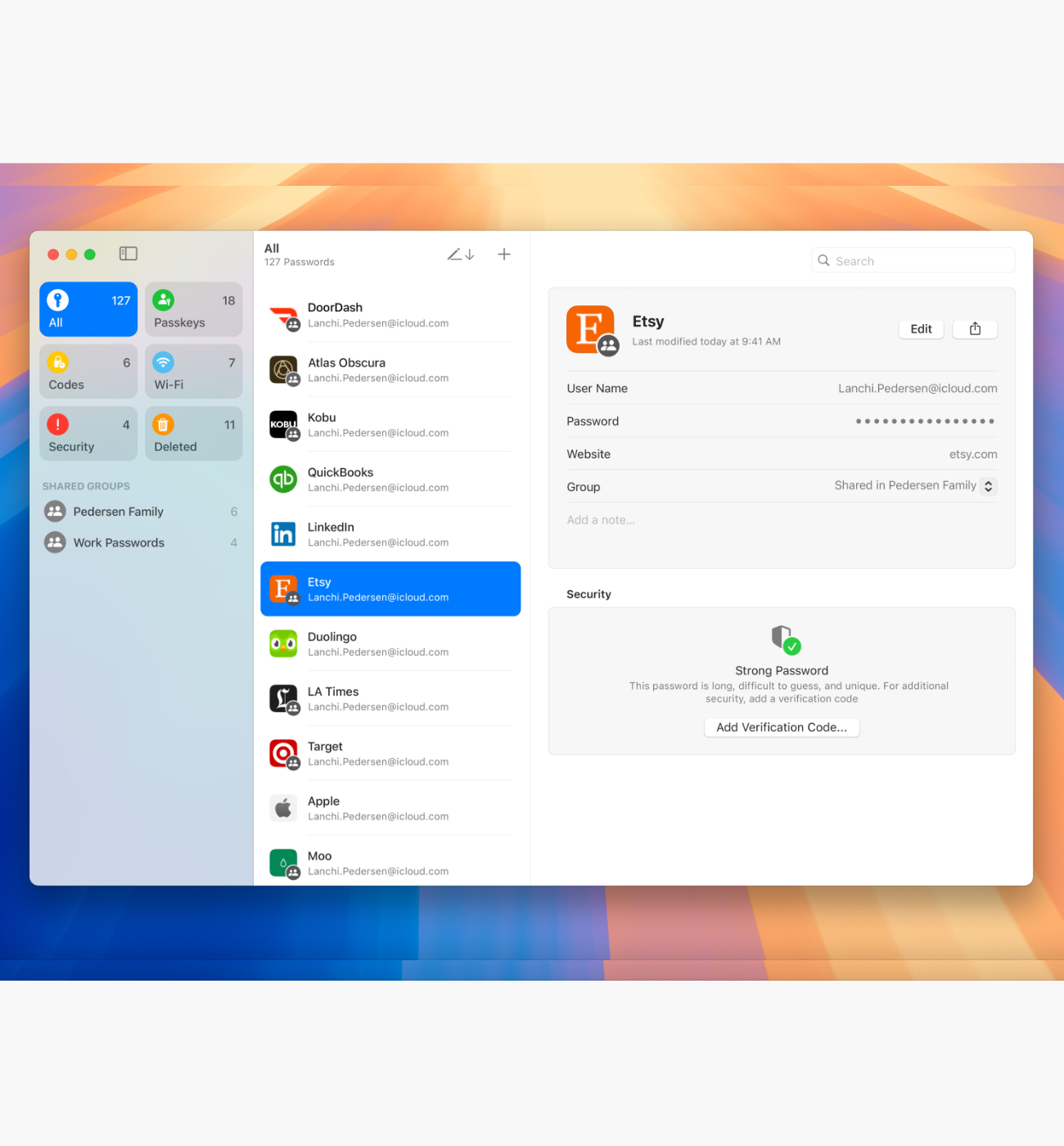Viewport: 1064px width, 1146px height.
Task: Toggle the sidebar with the panel icon
Action: click(128, 254)
